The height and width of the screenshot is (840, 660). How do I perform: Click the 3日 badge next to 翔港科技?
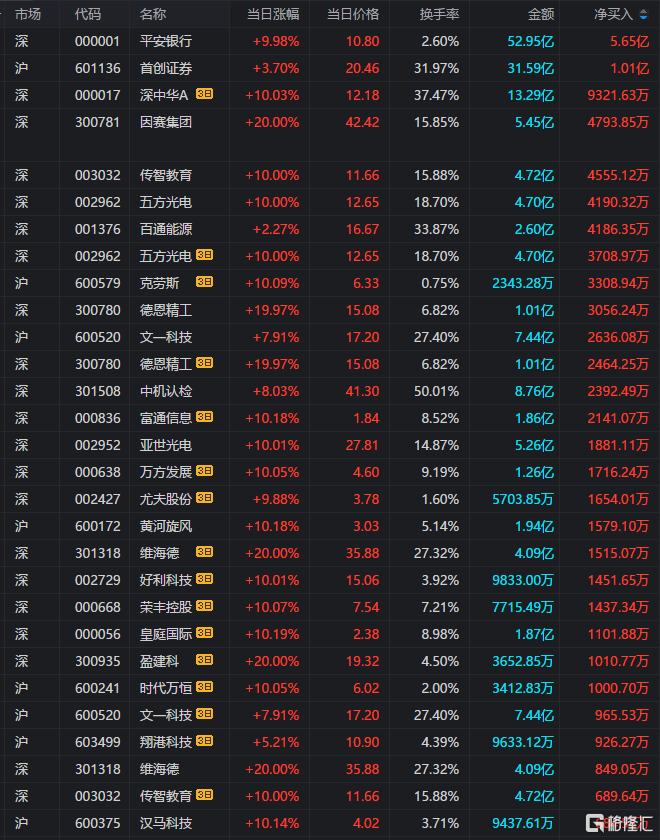click(x=204, y=741)
